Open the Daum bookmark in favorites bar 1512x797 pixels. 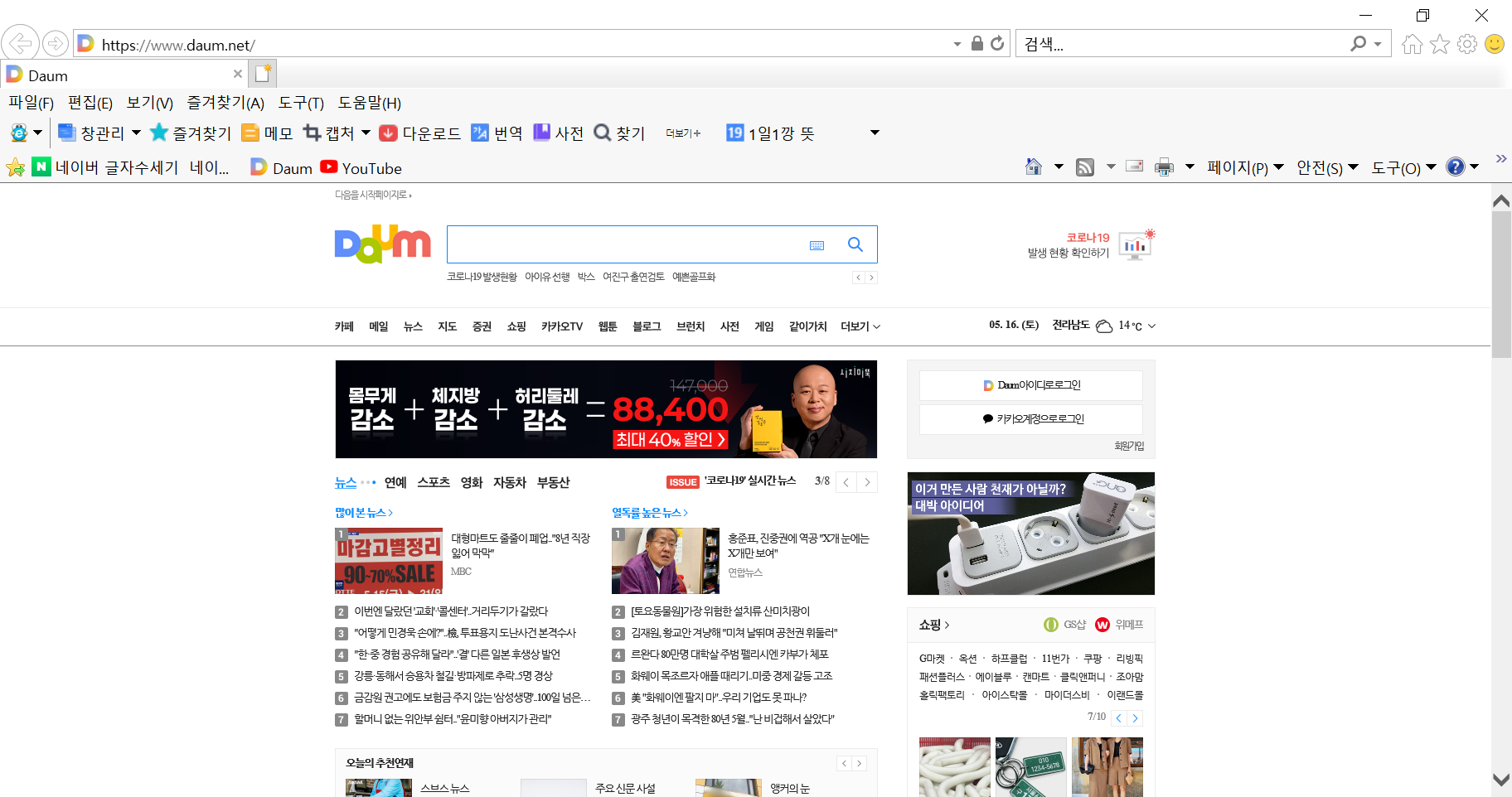coord(281,167)
